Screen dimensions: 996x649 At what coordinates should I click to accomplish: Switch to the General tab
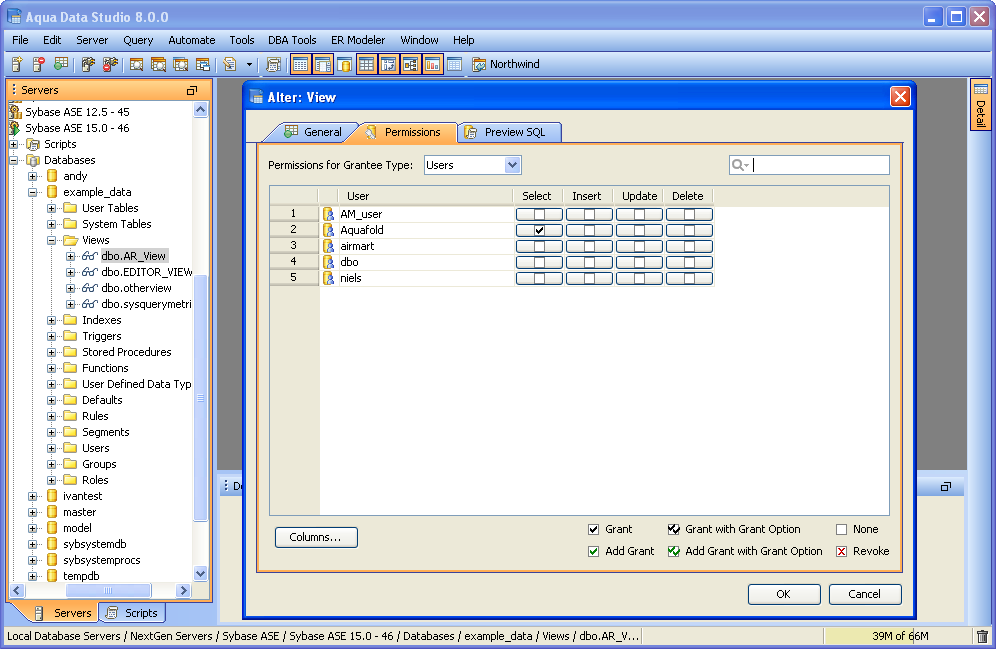click(x=313, y=132)
